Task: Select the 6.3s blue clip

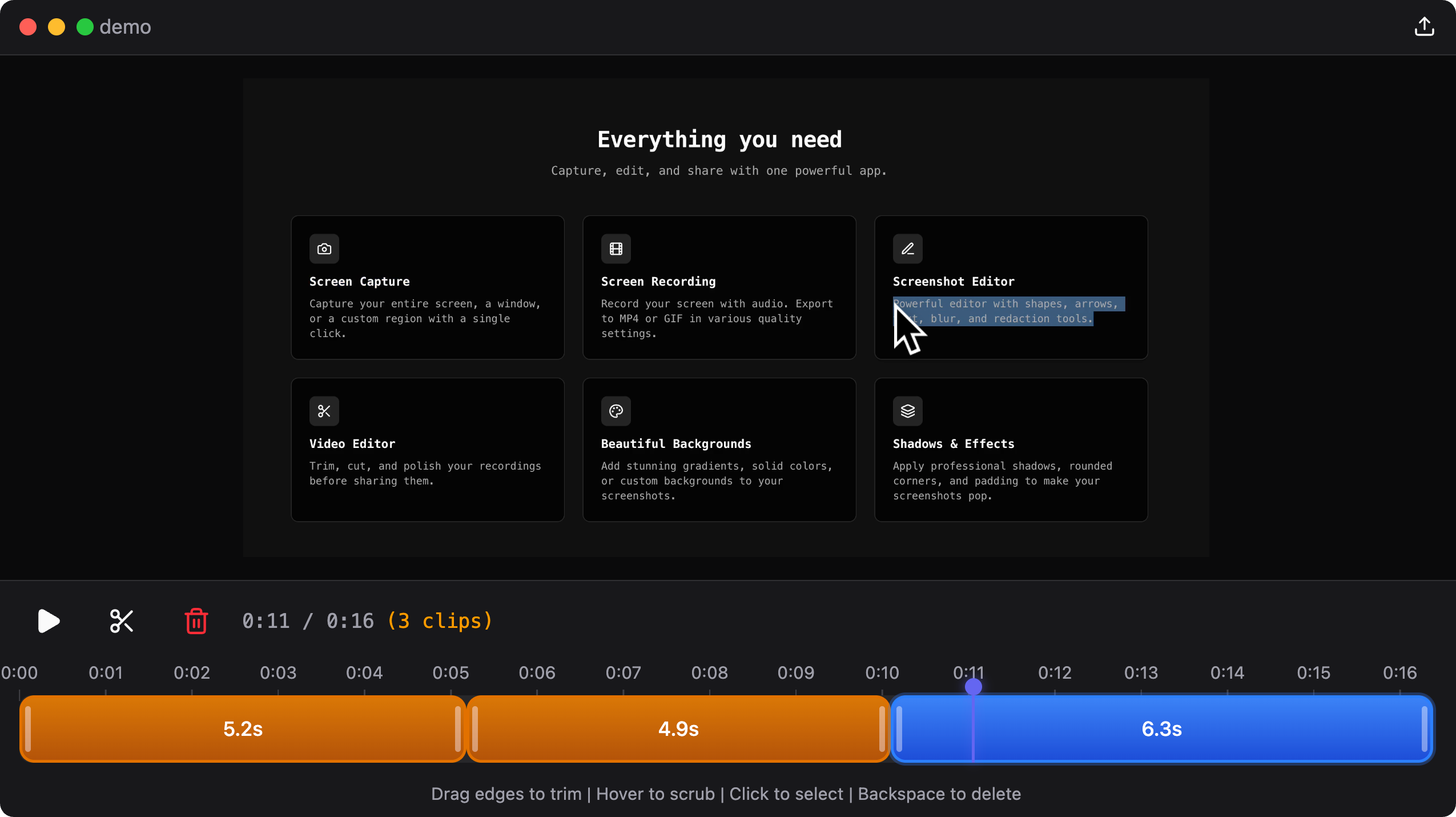Action: pyautogui.click(x=1160, y=728)
